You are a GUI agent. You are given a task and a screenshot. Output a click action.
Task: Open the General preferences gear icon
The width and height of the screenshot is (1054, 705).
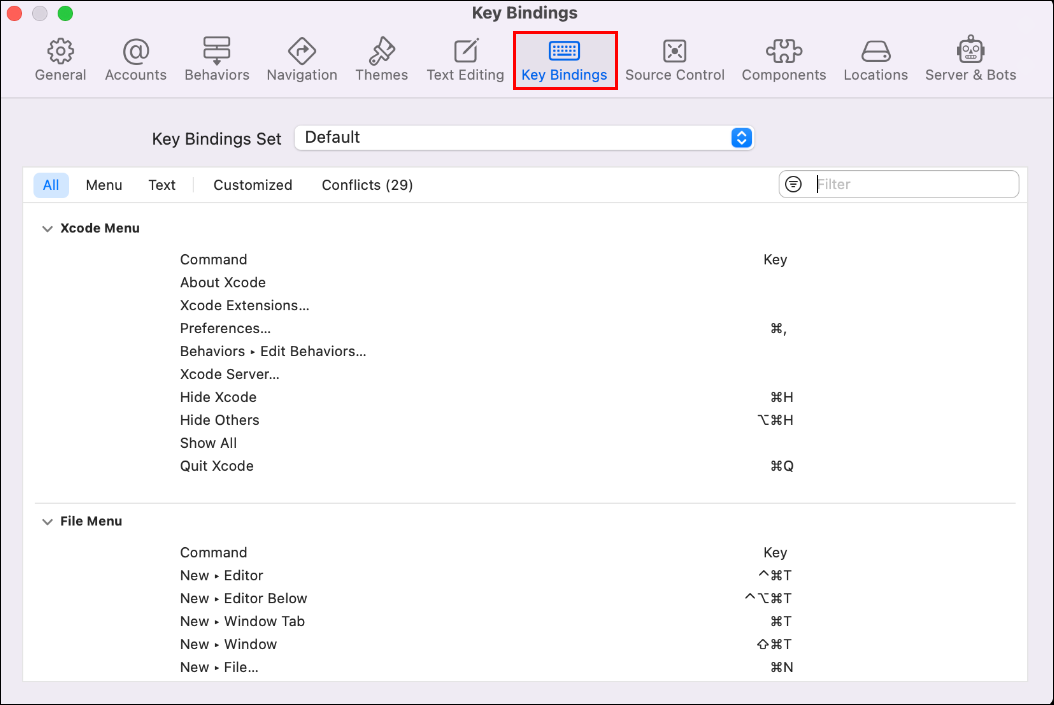(x=60, y=51)
